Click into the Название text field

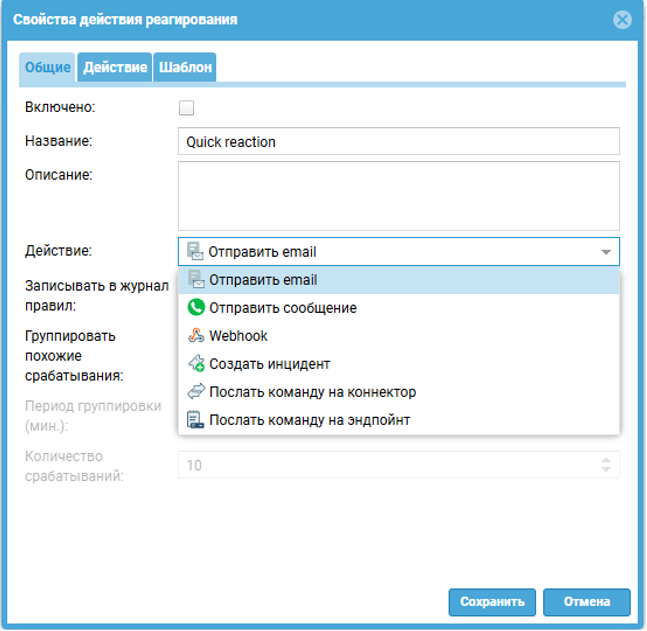click(x=398, y=142)
